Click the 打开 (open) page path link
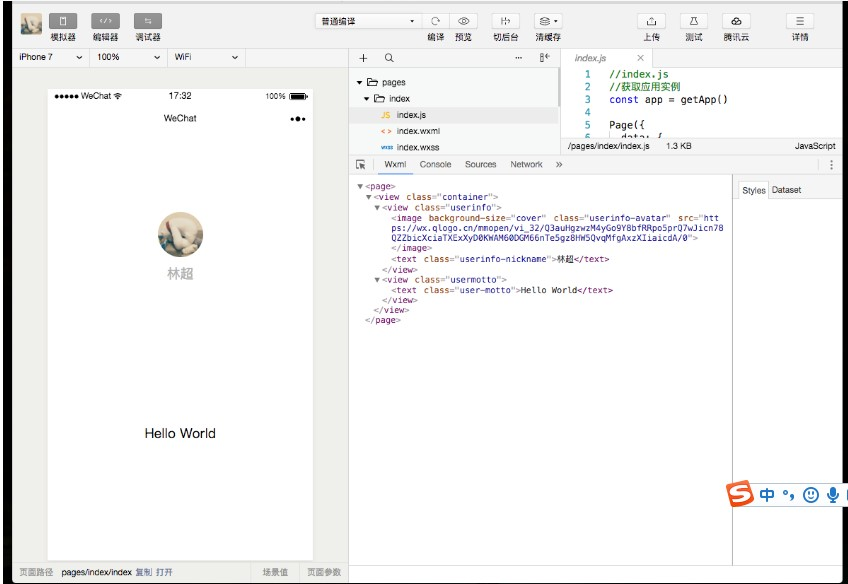Image resolution: width=848 pixels, height=584 pixels. pos(164,572)
